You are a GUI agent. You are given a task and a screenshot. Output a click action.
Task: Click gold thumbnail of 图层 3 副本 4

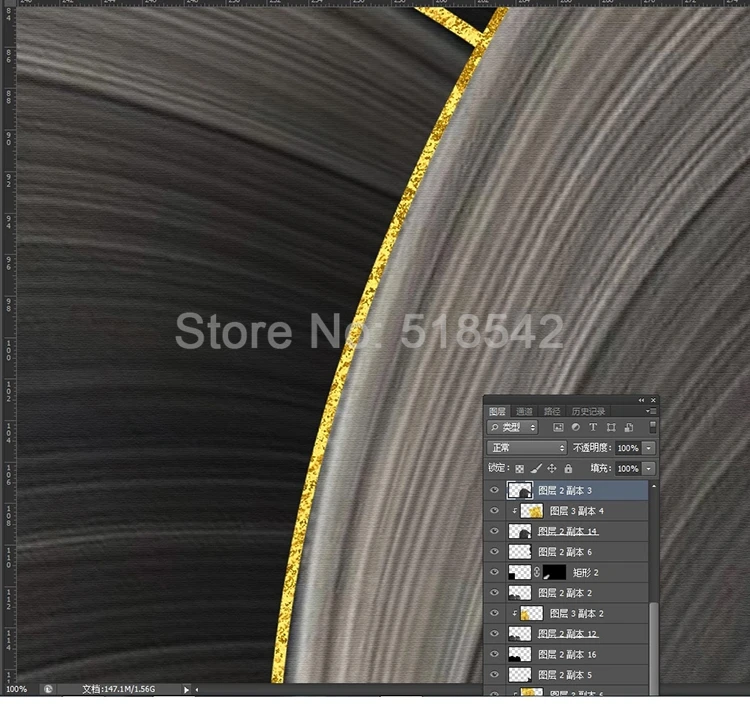click(531, 511)
